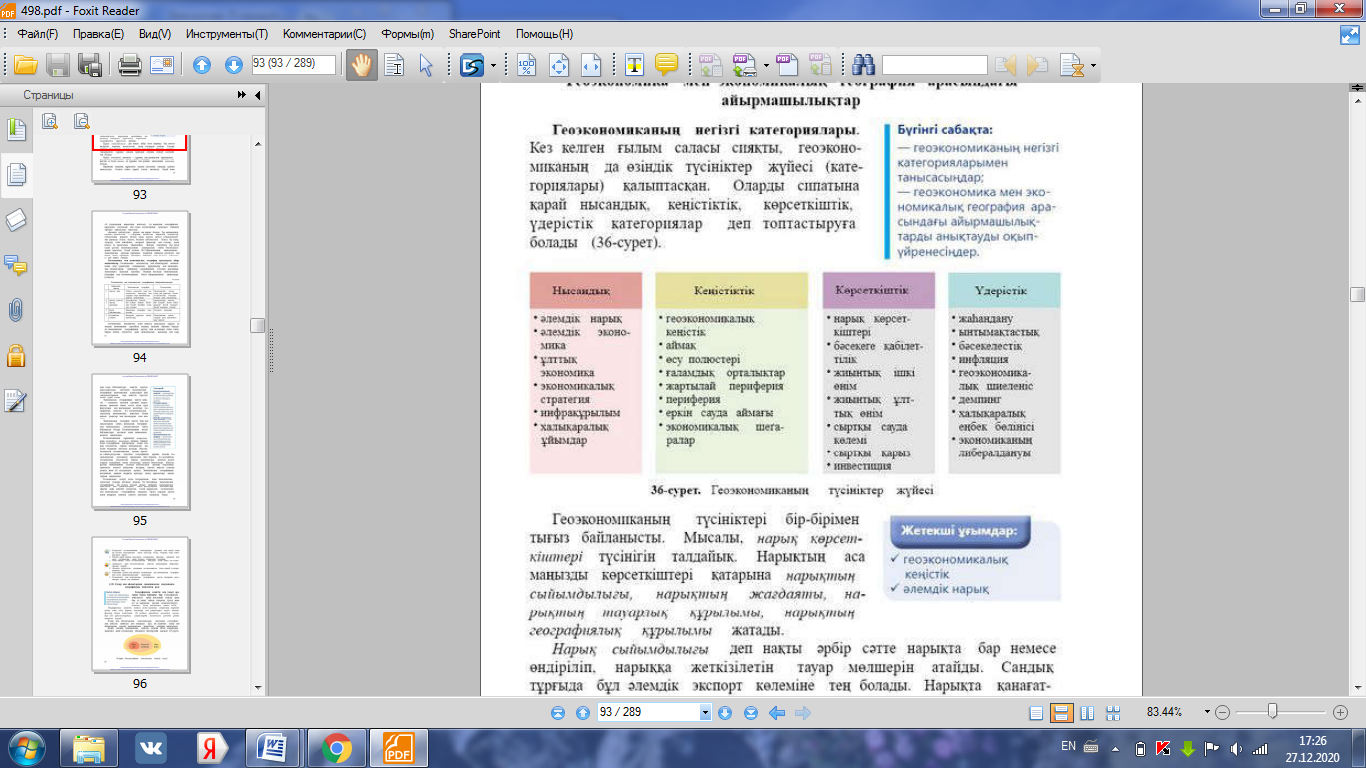The image size is (1366, 768).
Task: Open the Формы(m) menu
Action: point(406,33)
